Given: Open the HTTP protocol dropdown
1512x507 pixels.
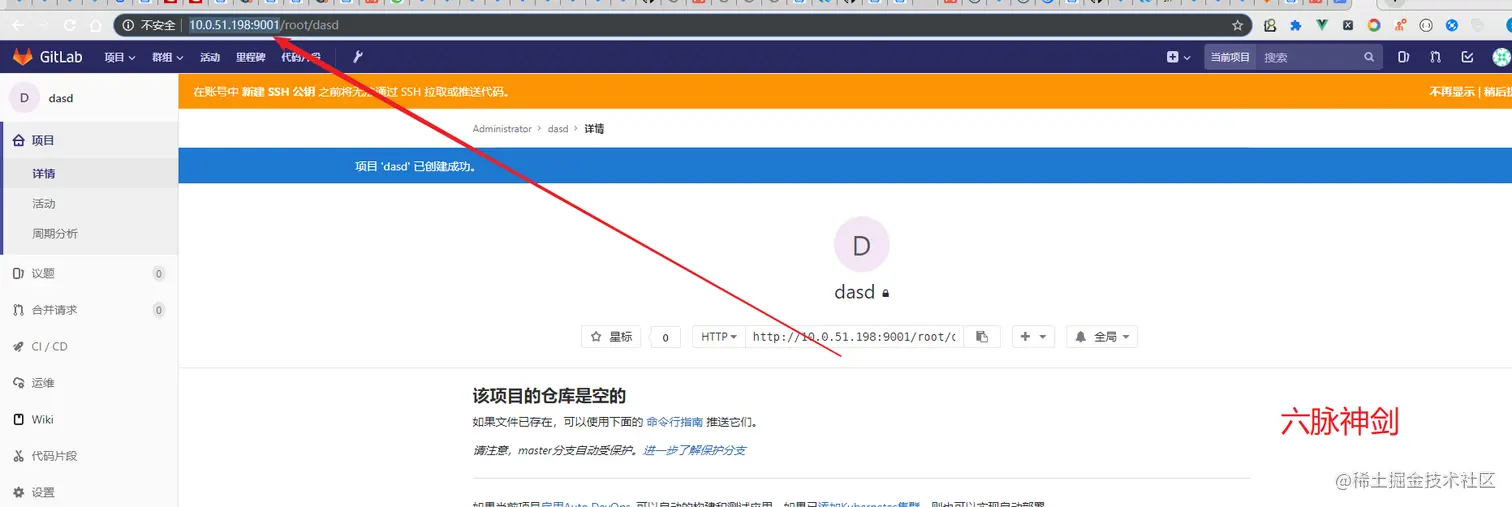Looking at the screenshot, I should [x=719, y=337].
